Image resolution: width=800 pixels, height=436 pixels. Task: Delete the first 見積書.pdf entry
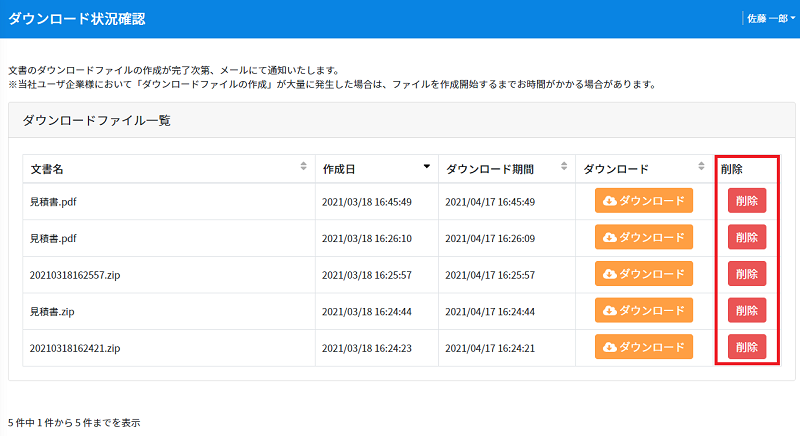point(747,200)
